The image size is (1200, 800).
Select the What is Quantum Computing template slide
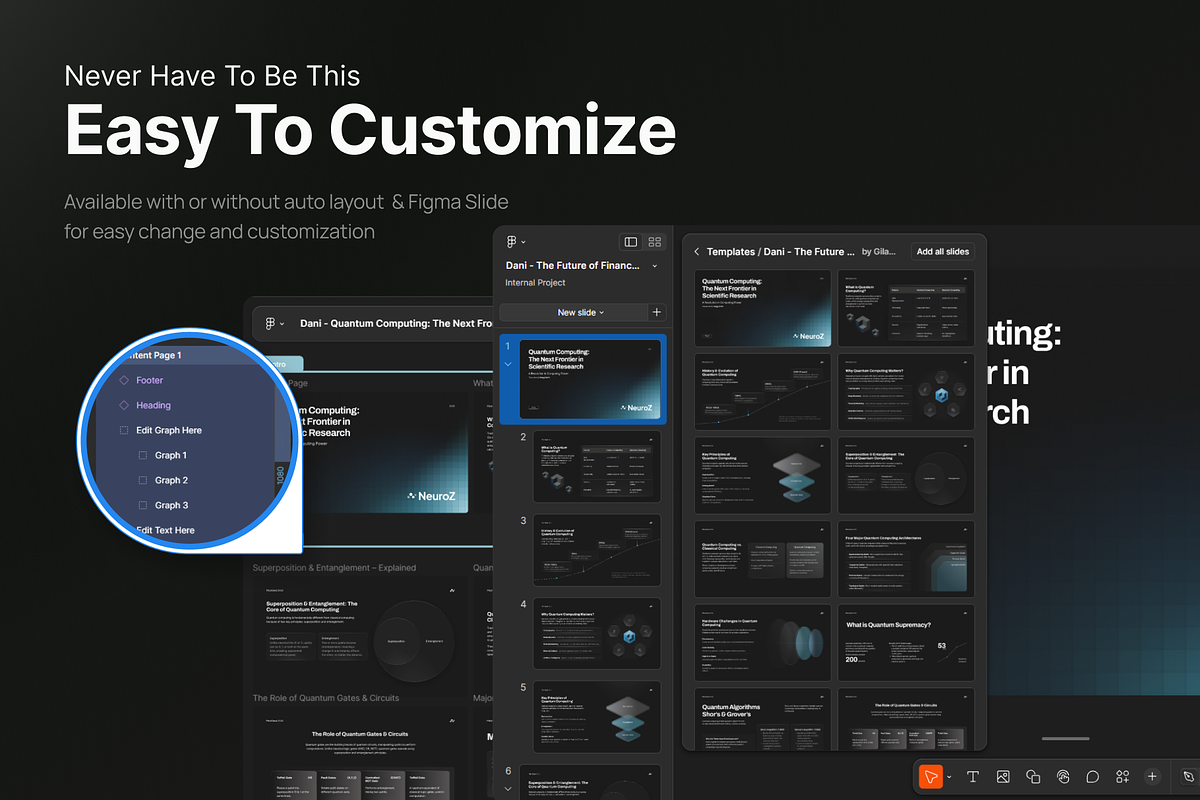pos(906,309)
